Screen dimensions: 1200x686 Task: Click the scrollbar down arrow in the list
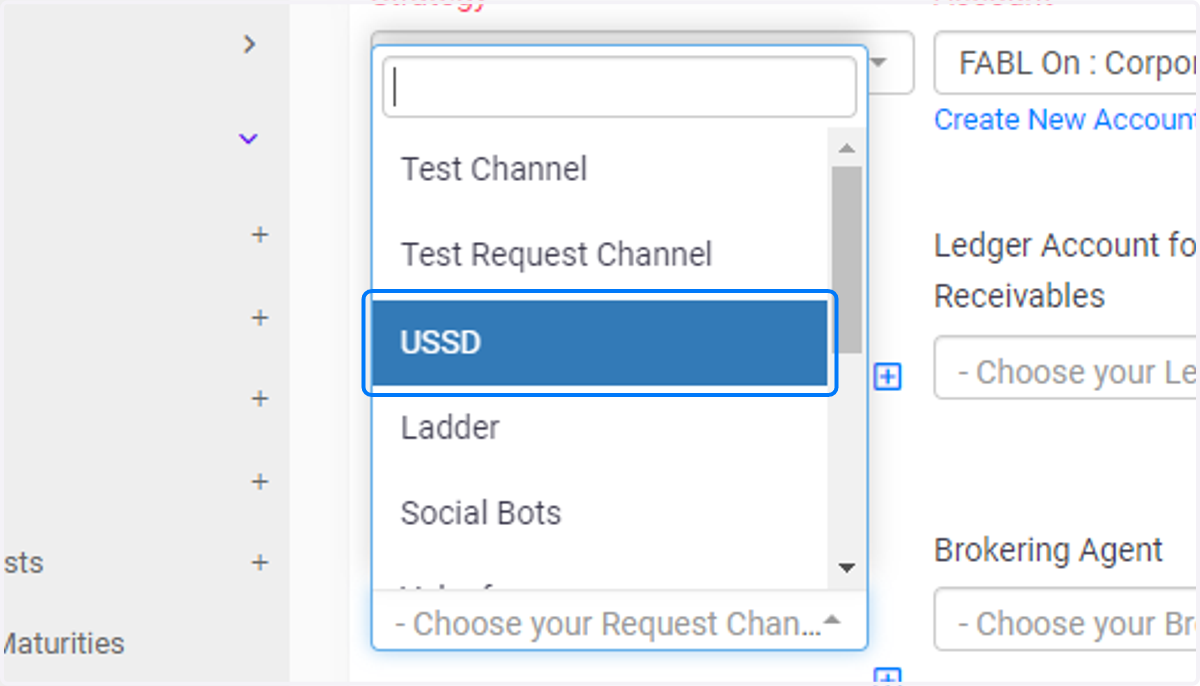click(x=847, y=568)
